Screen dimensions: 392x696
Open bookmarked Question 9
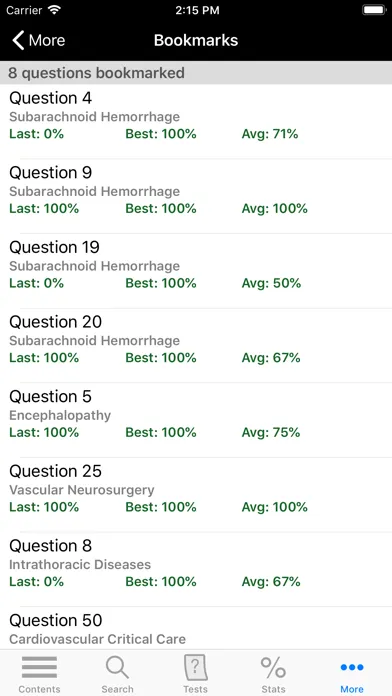click(x=196, y=196)
